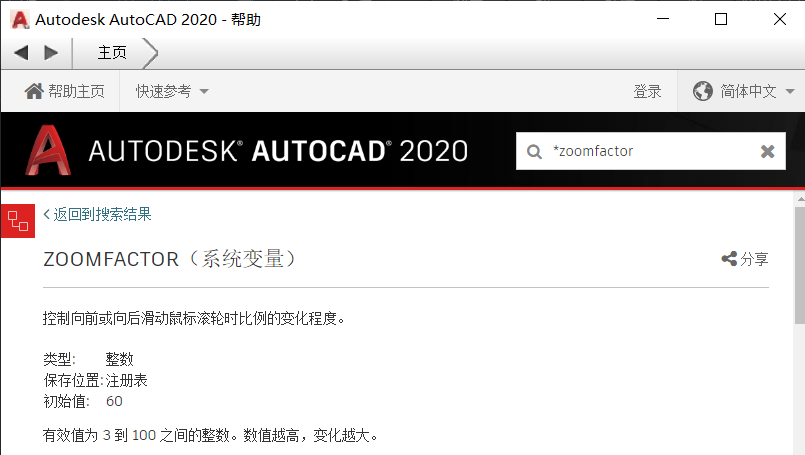Go forward with the right arrow
The width and height of the screenshot is (805, 455).
point(51,52)
